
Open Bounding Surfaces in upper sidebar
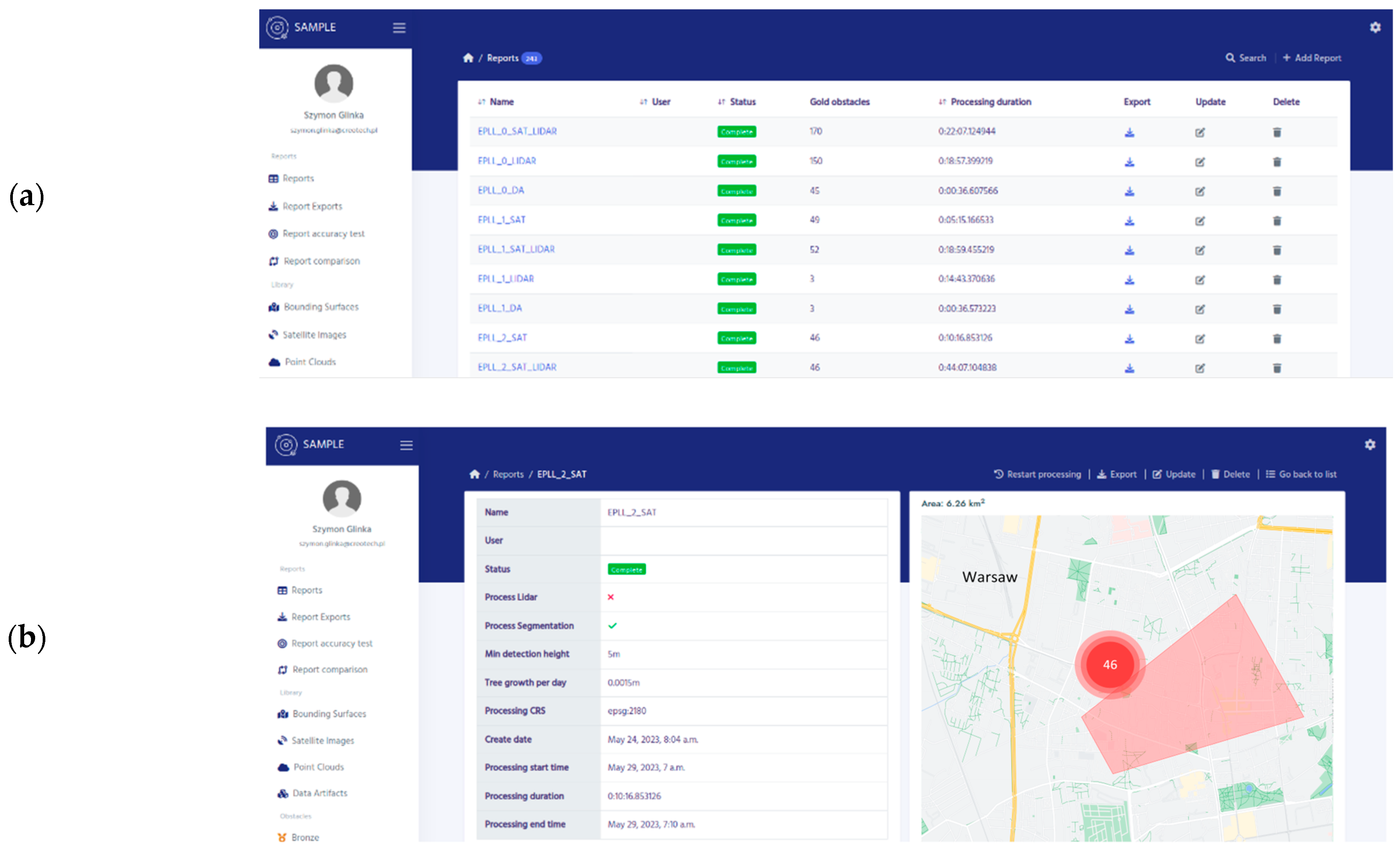point(320,307)
